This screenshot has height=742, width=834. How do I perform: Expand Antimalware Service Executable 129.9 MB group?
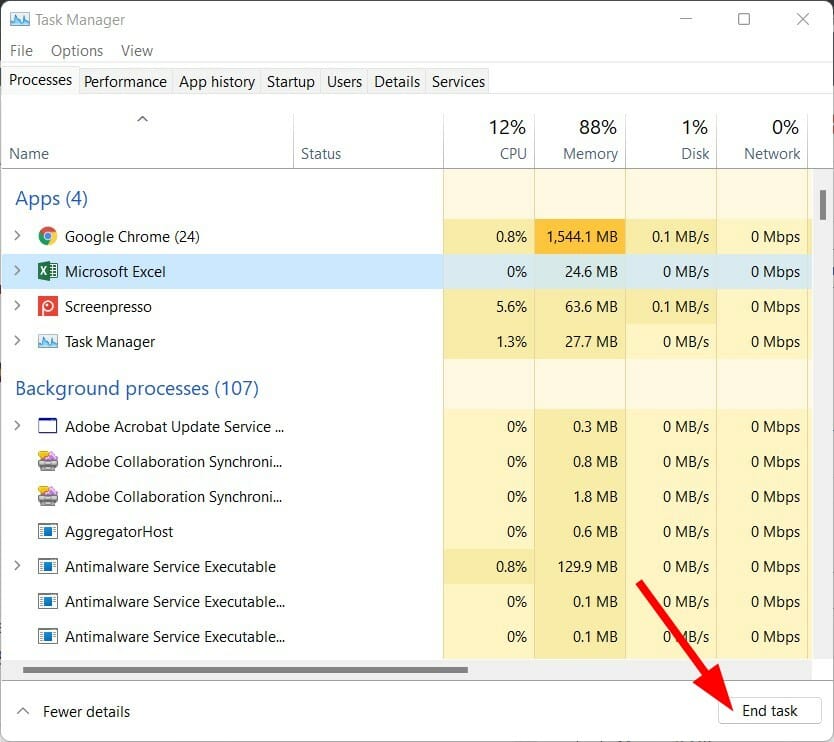(x=18, y=566)
